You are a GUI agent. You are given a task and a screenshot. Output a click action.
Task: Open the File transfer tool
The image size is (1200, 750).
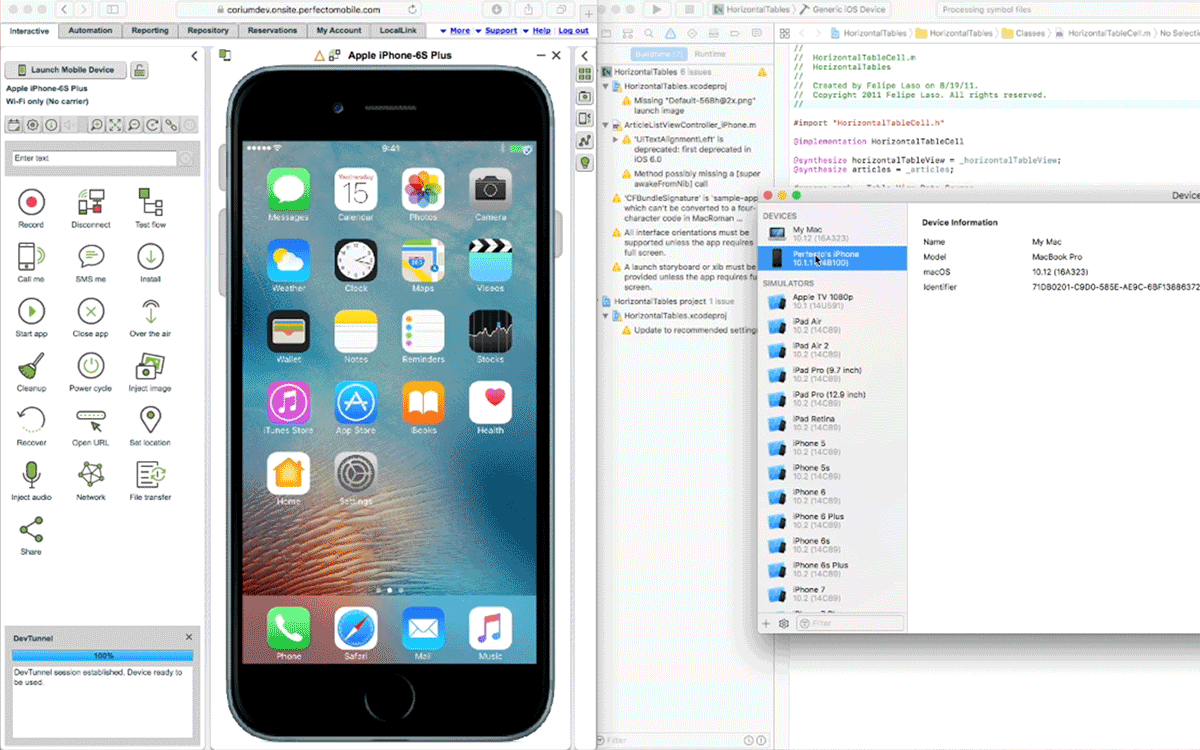coord(150,474)
